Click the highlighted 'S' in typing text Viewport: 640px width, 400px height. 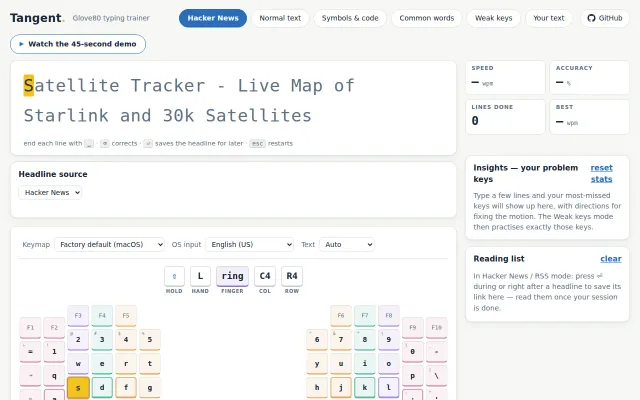[29, 86]
